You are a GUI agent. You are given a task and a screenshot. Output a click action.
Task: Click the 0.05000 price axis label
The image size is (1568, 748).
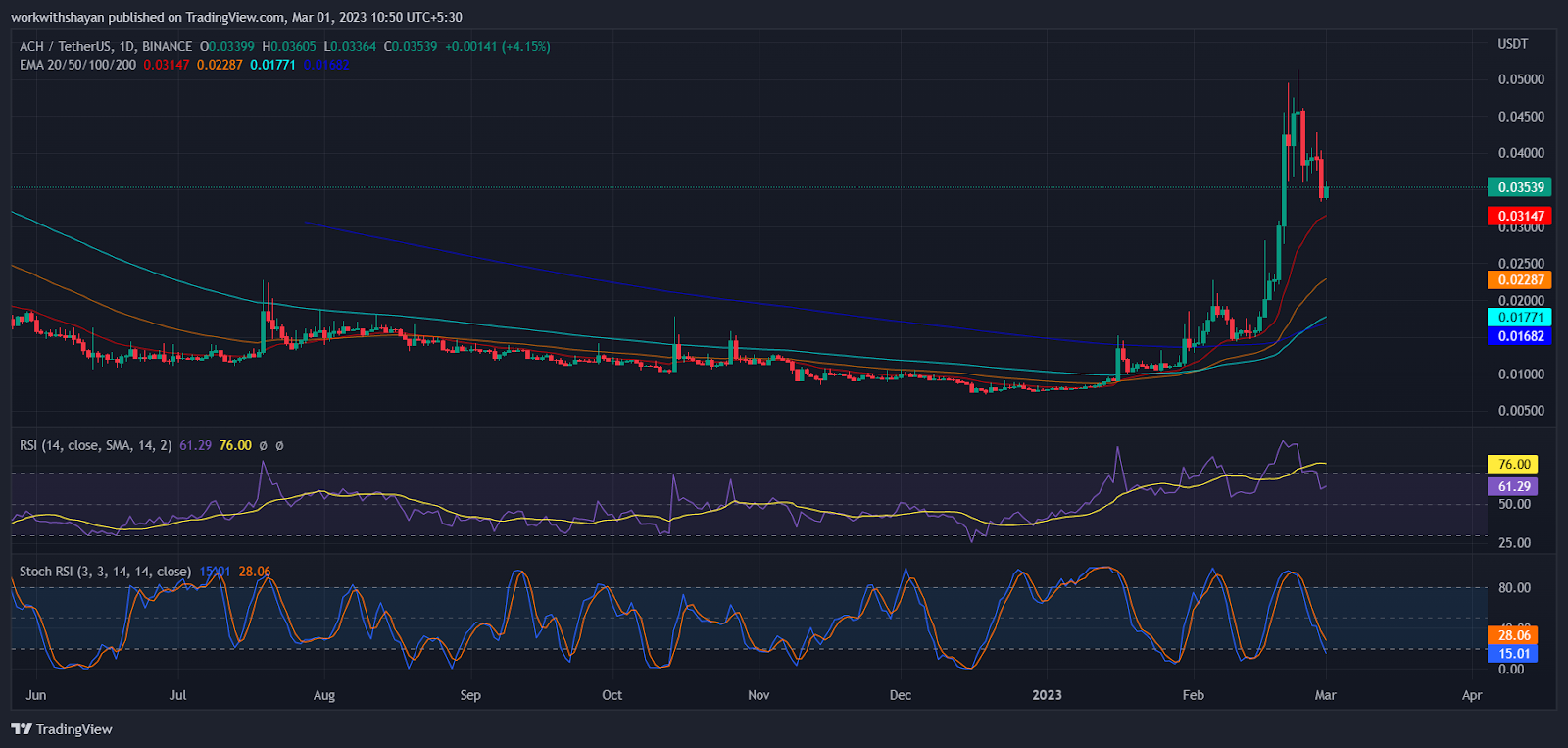click(1521, 79)
